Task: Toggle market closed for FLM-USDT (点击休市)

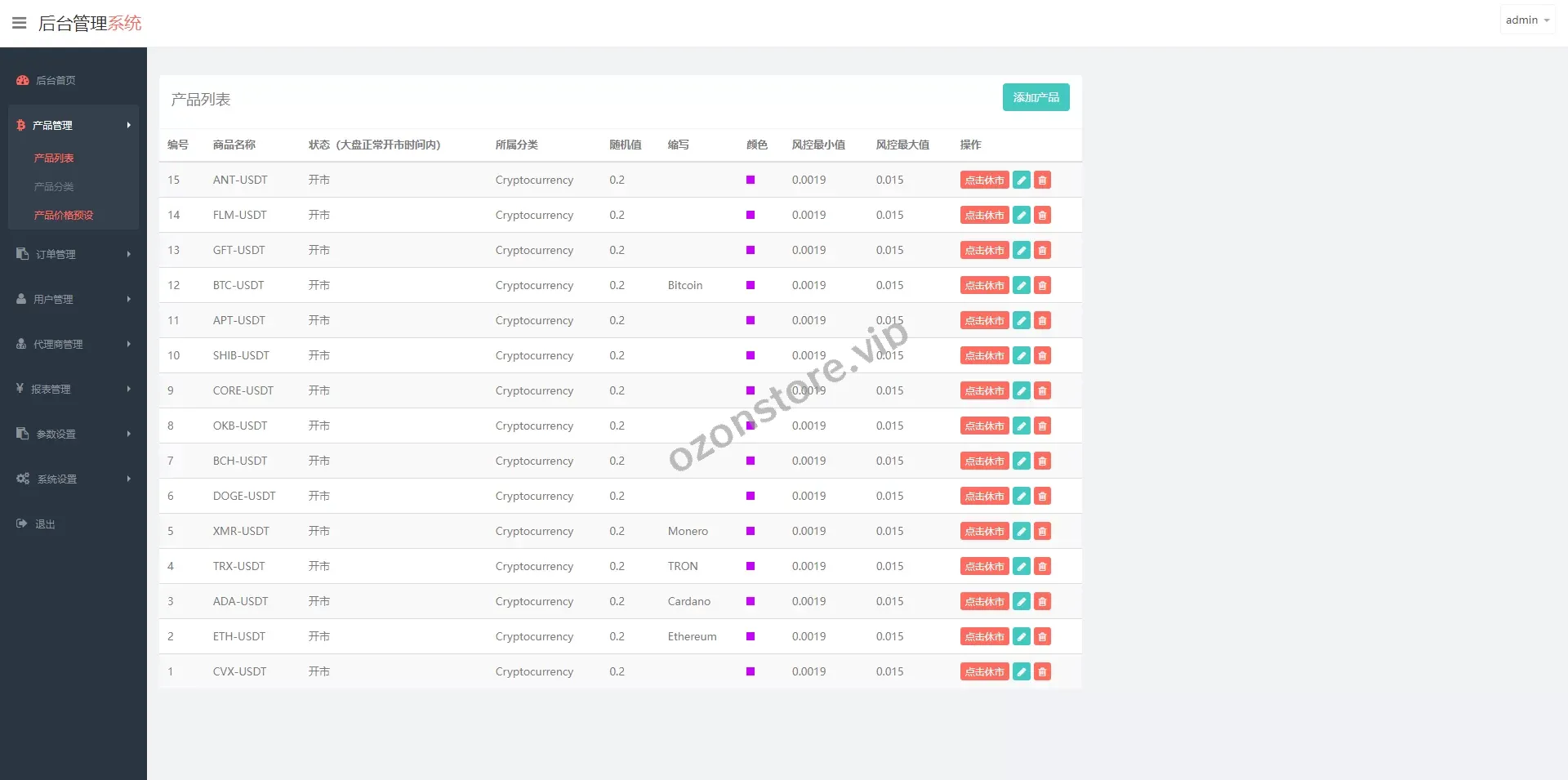Action: click(984, 216)
